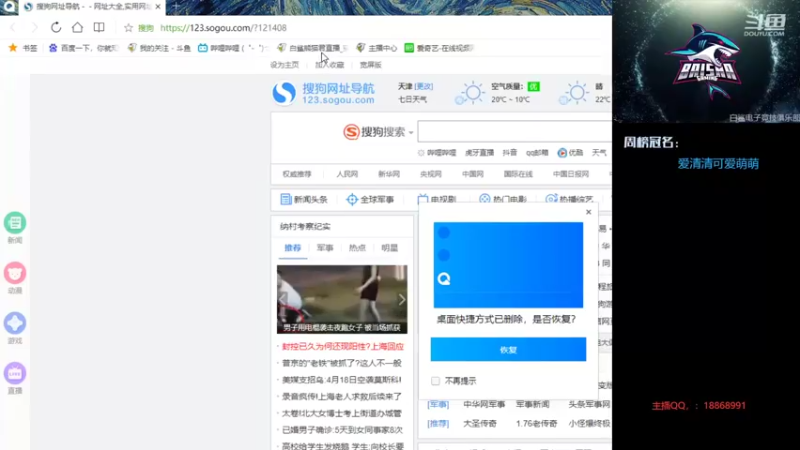Go back with the back arrow

[x=13, y=28]
